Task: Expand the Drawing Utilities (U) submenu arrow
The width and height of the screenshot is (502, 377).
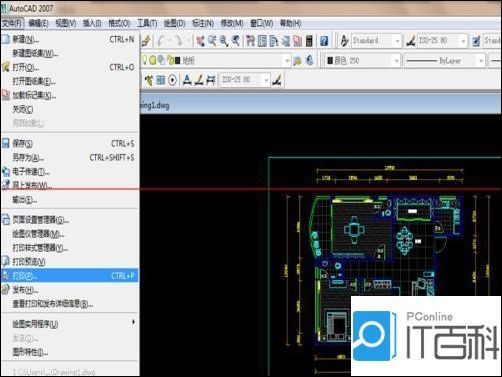Action: point(133,322)
